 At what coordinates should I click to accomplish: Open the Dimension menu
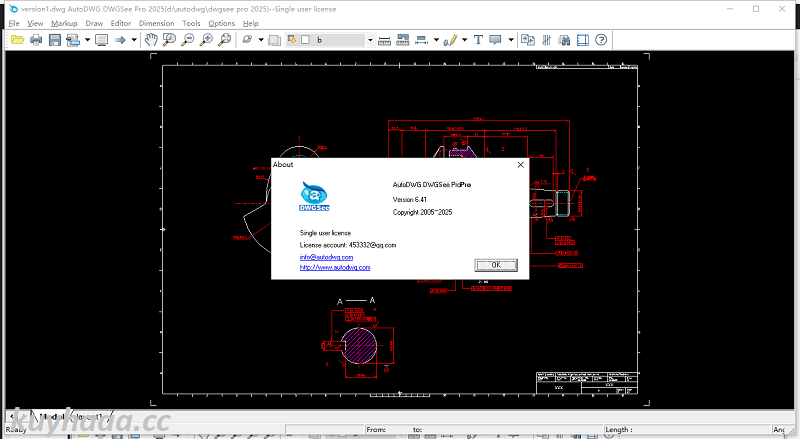157,23
